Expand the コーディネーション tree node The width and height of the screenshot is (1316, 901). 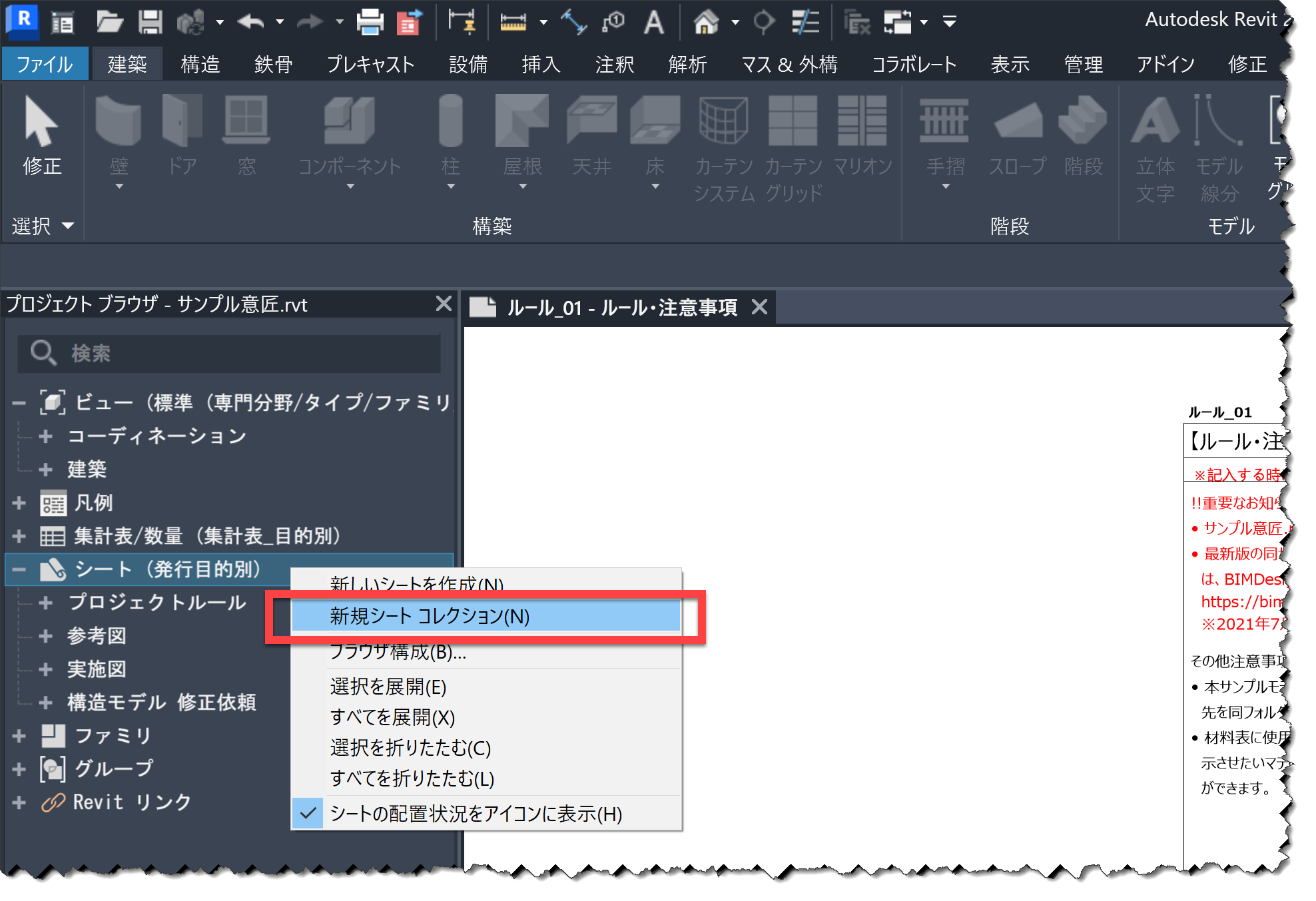[45, 436]
